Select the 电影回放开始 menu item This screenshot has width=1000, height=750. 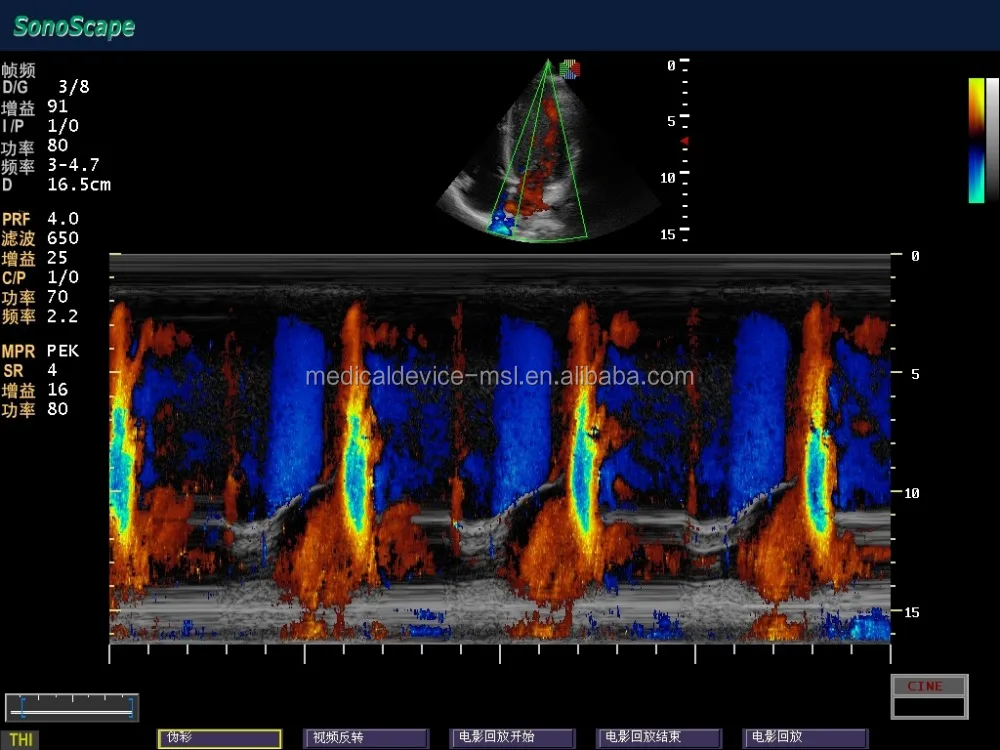[x=512, y=737]
